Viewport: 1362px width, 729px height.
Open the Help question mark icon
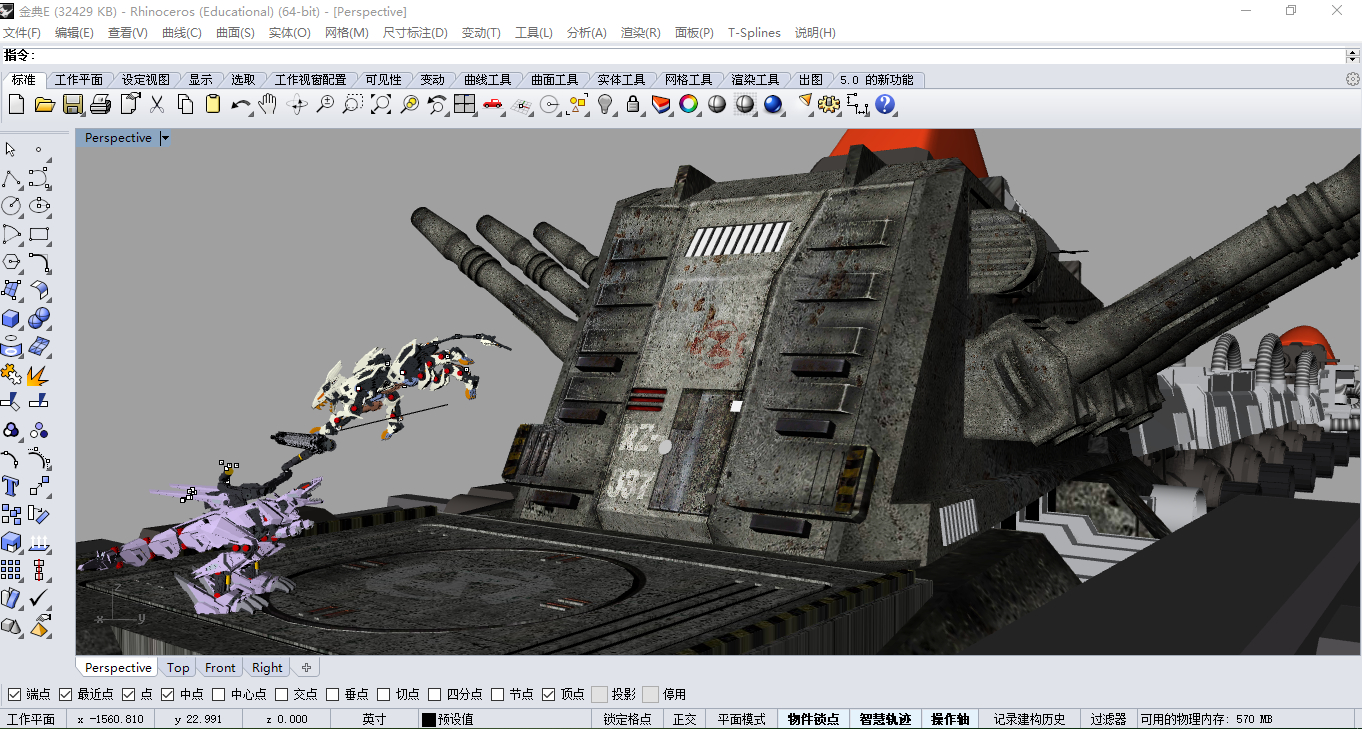pyautogui.click(x=885, y=104)
